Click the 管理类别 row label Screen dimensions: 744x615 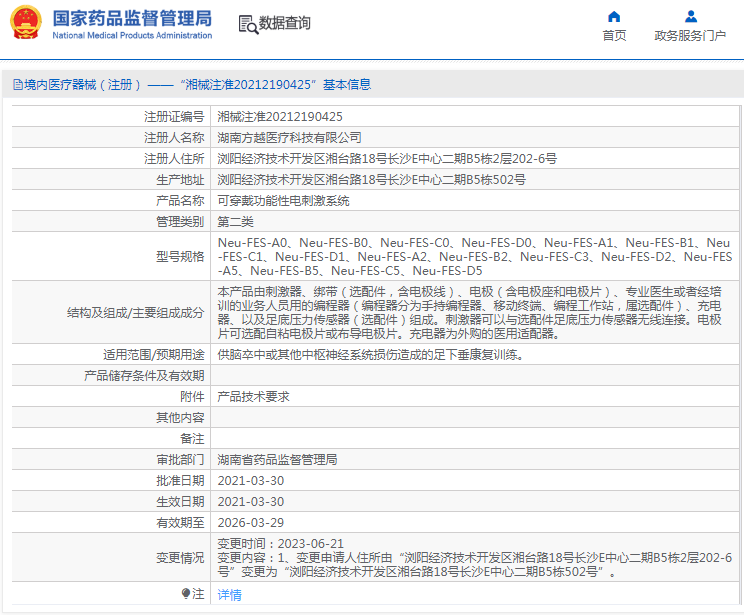coord(180,222)
